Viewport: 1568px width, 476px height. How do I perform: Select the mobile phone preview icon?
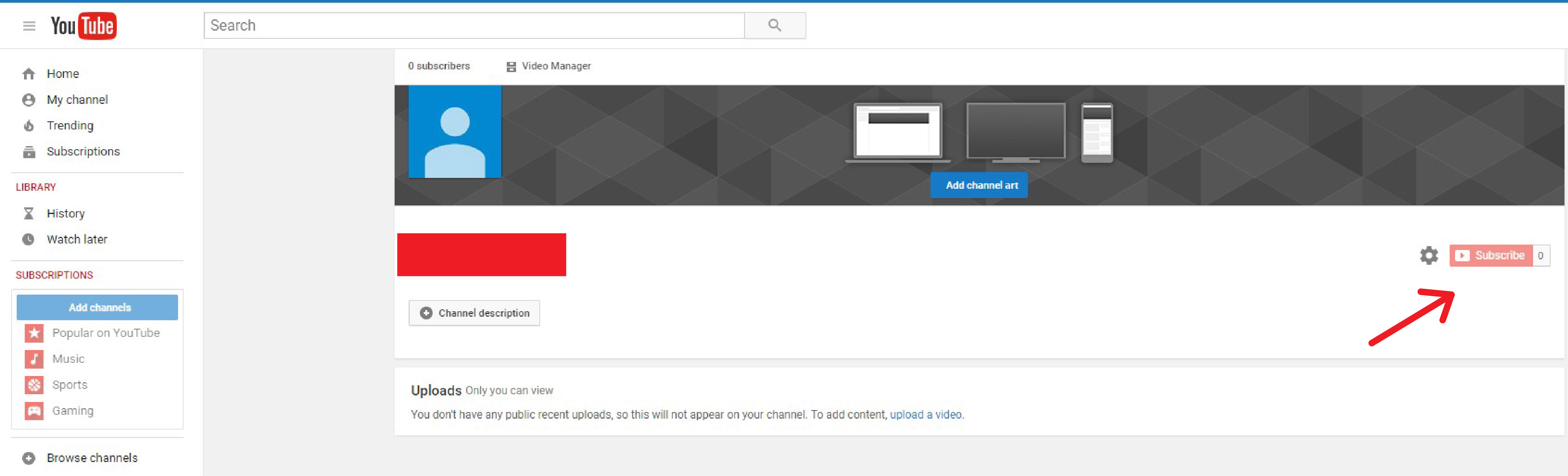point(1097,133)
